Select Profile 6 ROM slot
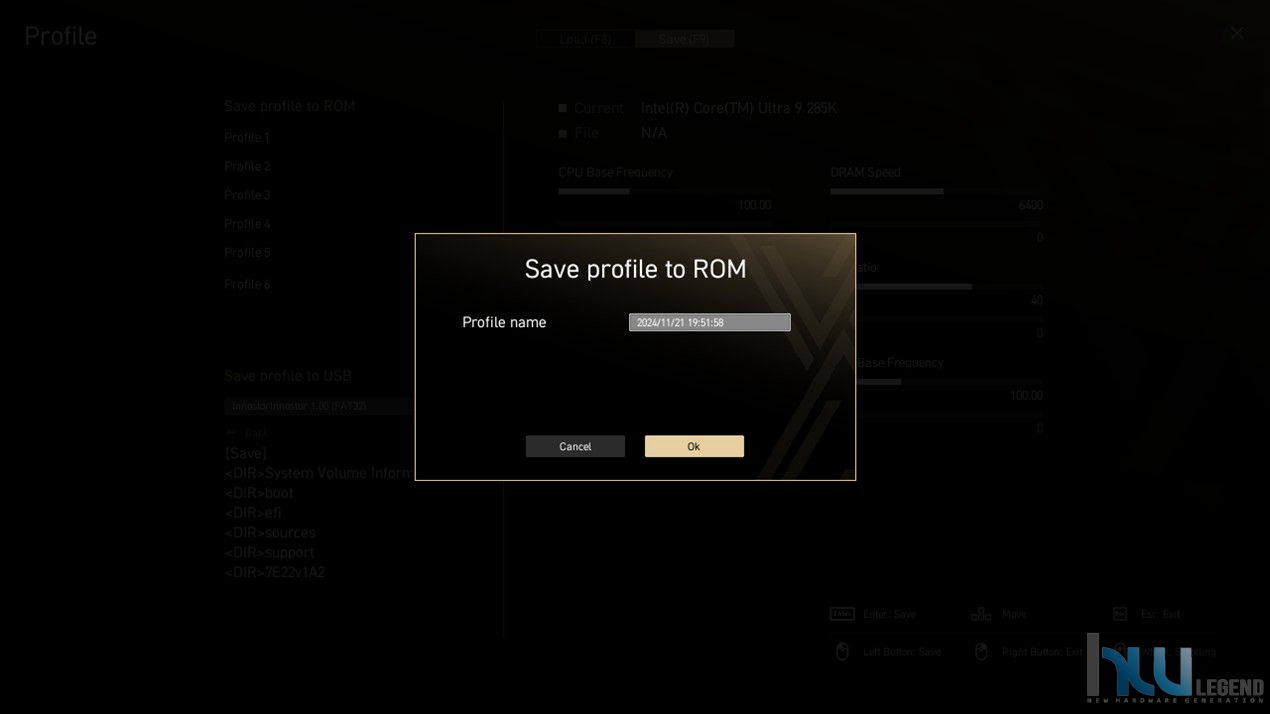 (247, 284)
